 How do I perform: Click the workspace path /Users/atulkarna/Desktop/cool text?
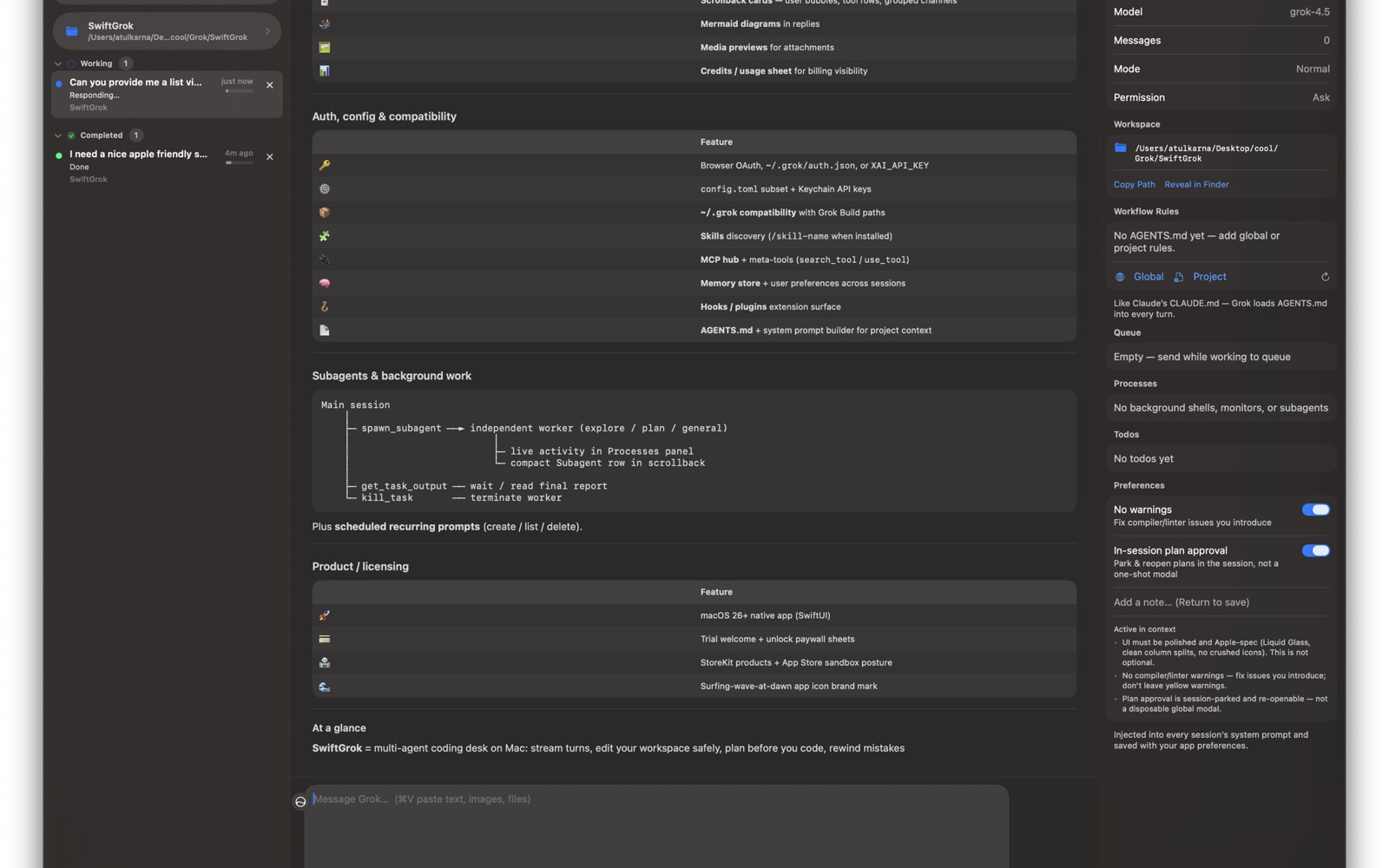point(1206,154)
